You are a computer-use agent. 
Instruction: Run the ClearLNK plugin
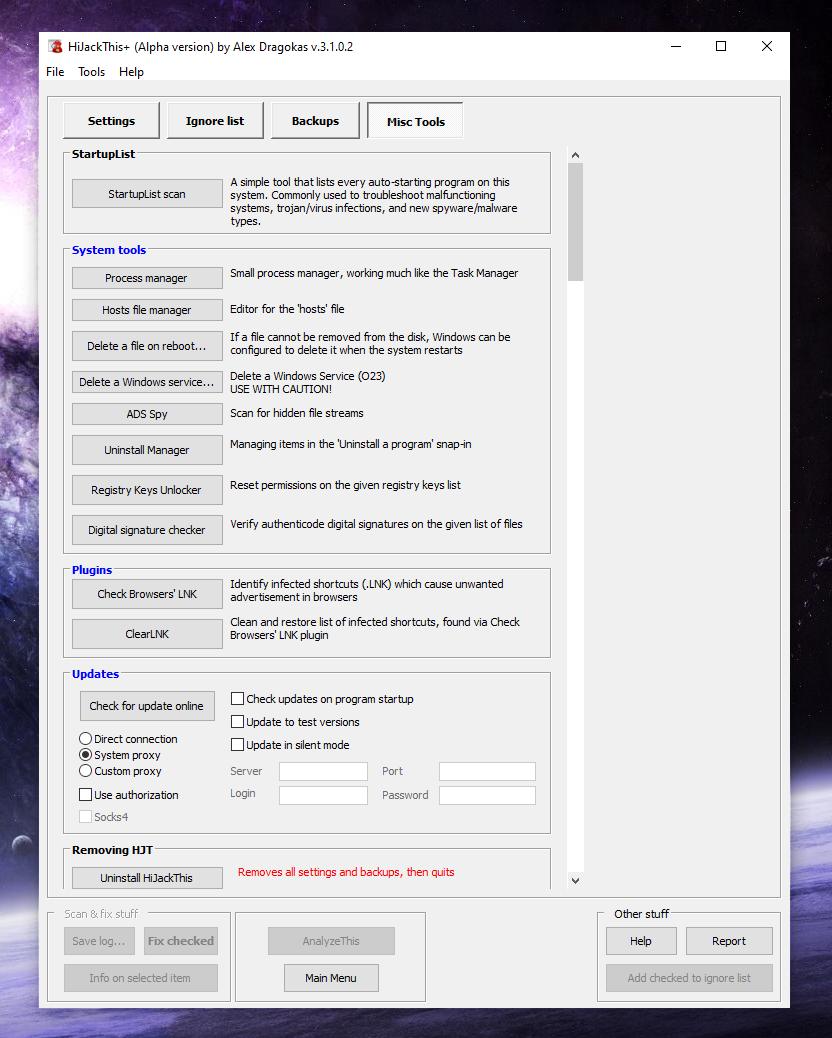147,634
